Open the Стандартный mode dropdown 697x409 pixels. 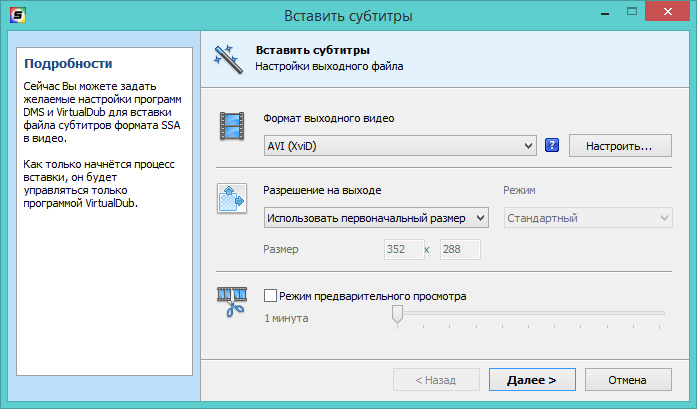(586, 217)
